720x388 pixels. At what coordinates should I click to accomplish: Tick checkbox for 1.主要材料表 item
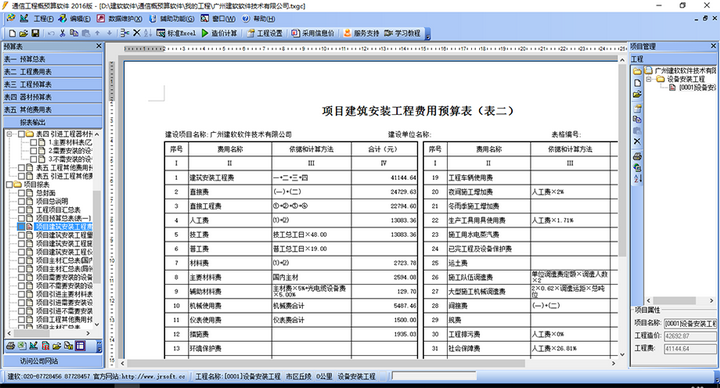click(x=34, y=142)
